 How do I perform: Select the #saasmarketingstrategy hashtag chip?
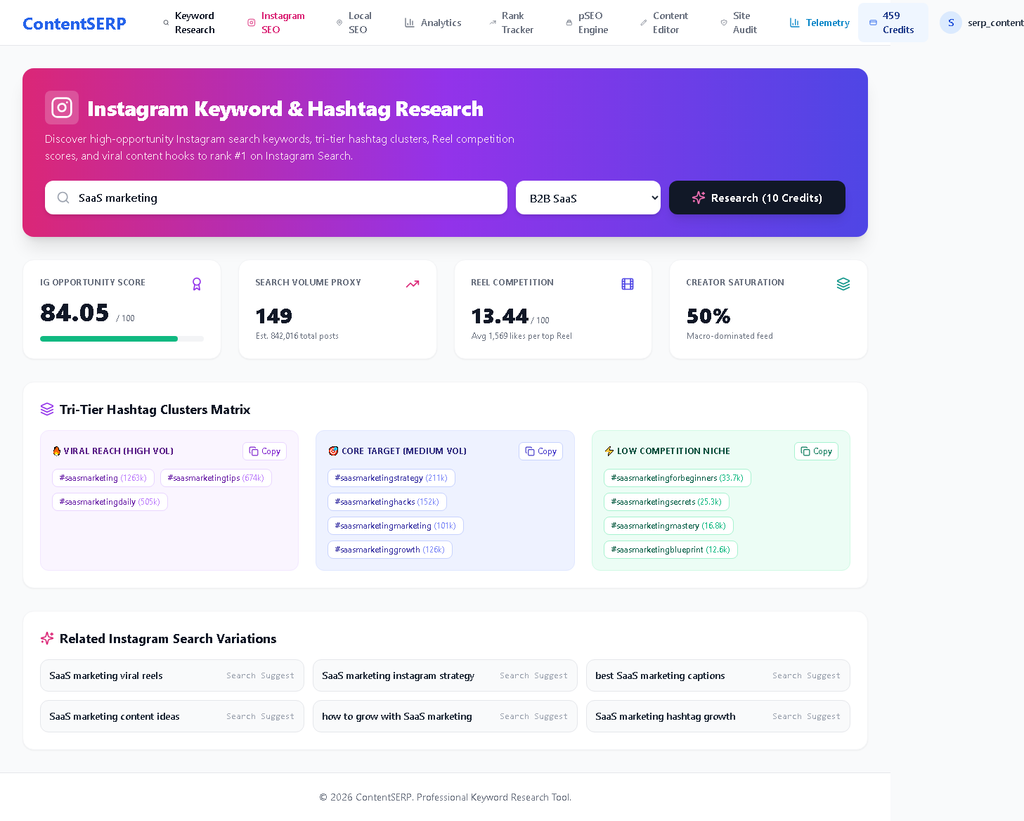(391, 478)
